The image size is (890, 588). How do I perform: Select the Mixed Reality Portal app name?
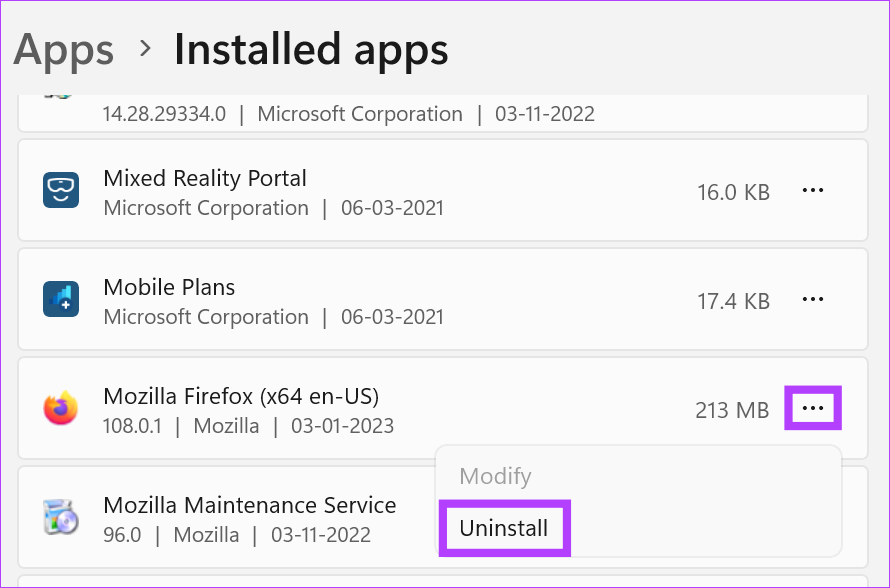(205, 178)
